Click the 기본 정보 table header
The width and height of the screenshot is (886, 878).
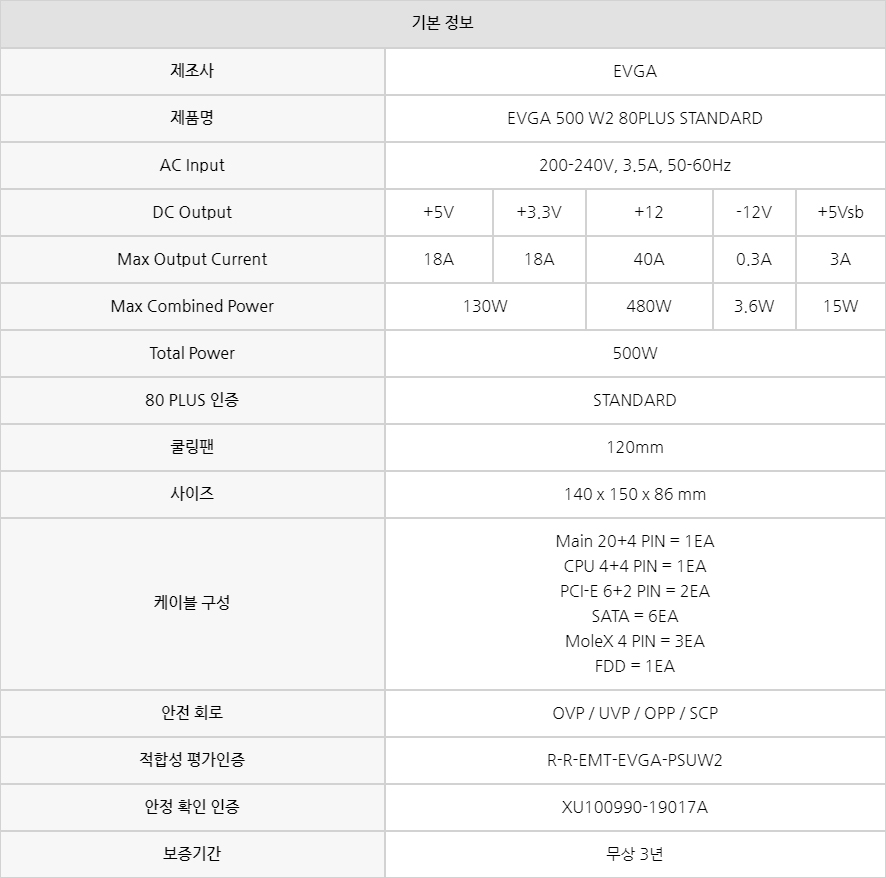click(x=442, y=23)
